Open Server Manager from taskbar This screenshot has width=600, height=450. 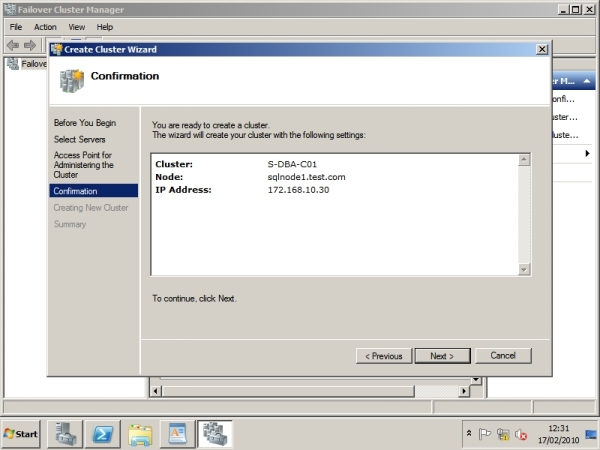pos(65,434)
